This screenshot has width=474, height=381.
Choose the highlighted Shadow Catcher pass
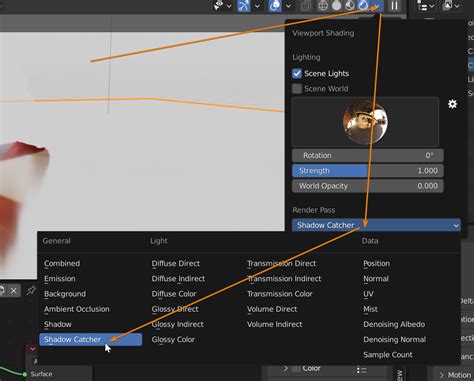pos(91,339)
